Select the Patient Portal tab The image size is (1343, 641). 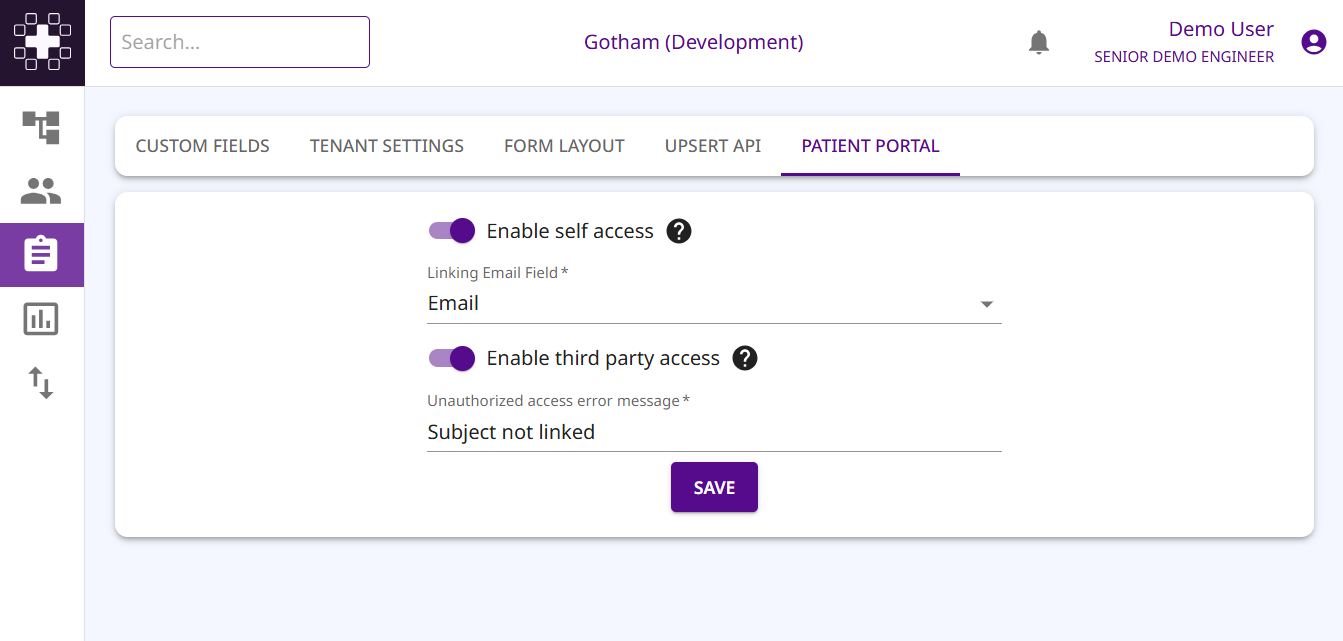870,146
